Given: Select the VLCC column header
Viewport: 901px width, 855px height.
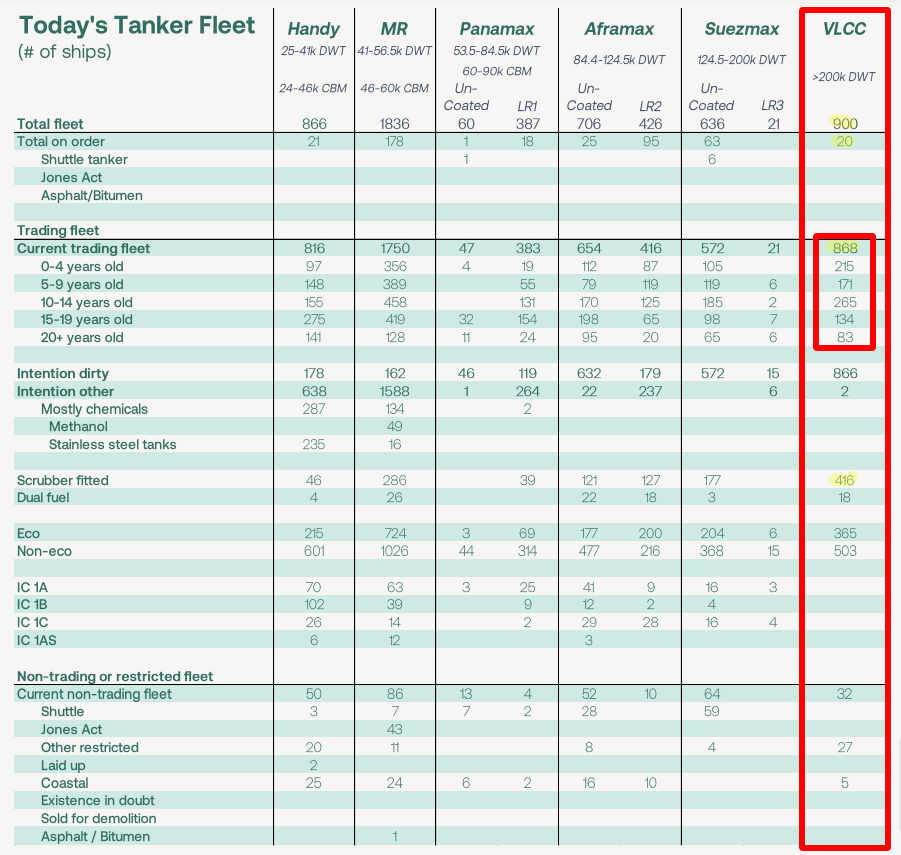Looking at the screenshot, I should coord(843,29).
